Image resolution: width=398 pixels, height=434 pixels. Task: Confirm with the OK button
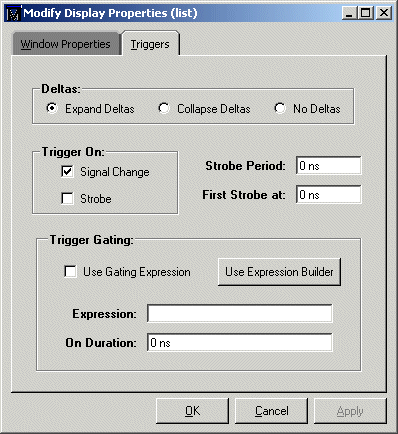(x=193, y=411)
